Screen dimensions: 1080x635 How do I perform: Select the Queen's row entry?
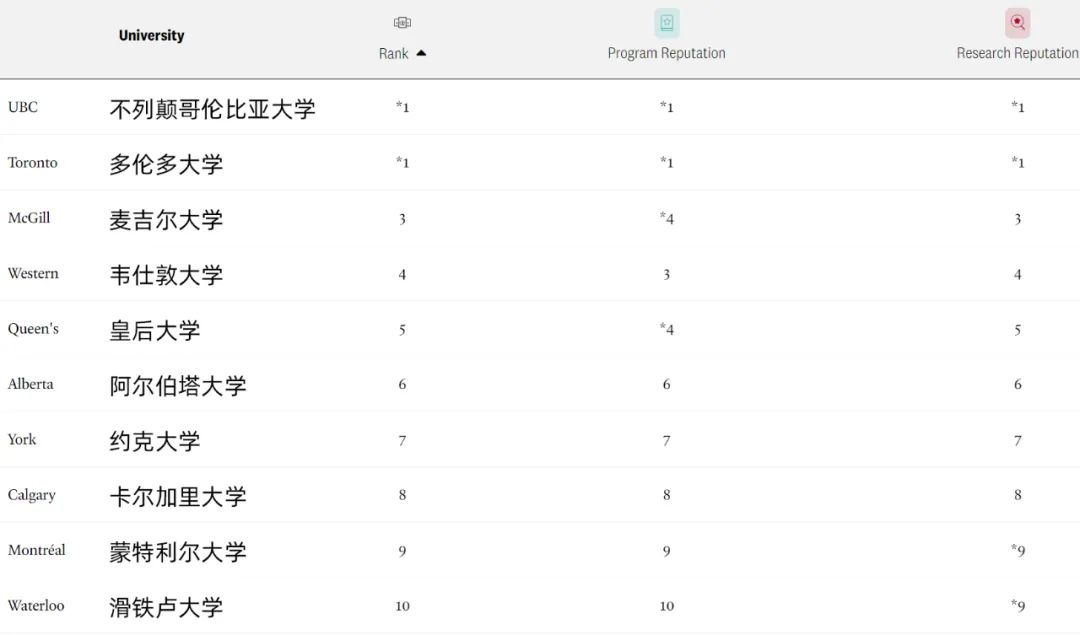click(33, 329)
